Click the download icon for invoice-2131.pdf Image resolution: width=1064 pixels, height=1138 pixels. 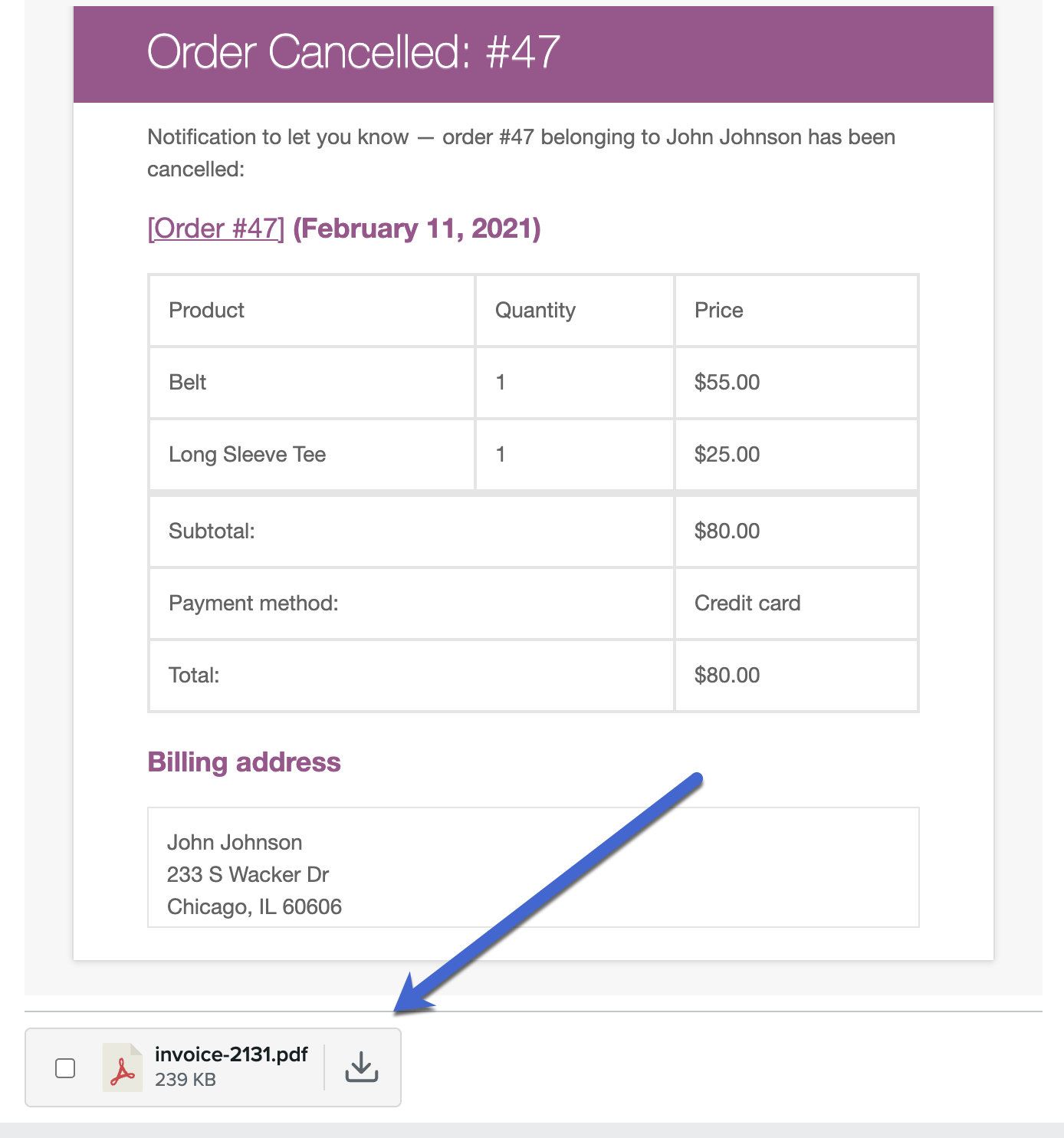(x=362, y=1067)
